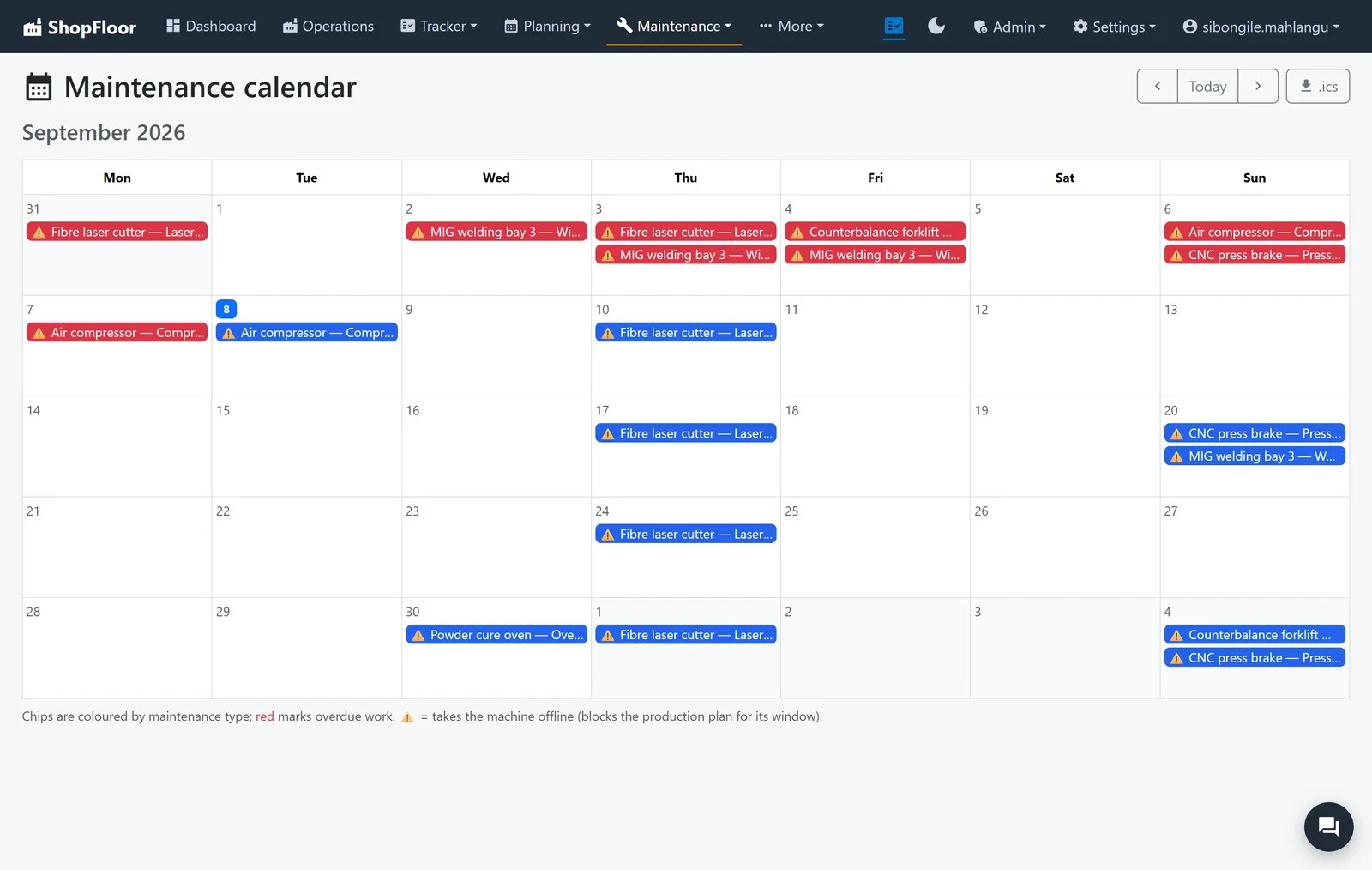Open Fibre laser cutter chip on Oct 1
Viewport: 1372px width, 870px height.
tap(686, 635)
